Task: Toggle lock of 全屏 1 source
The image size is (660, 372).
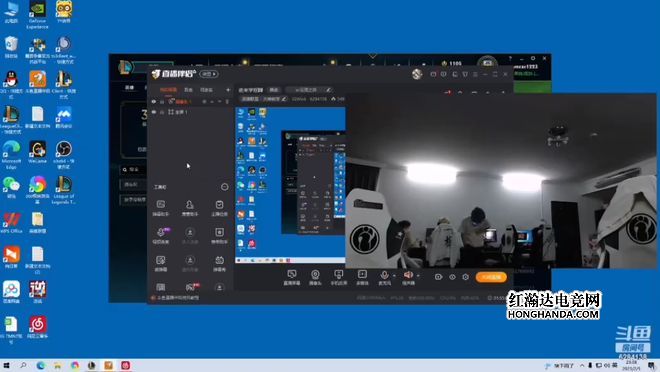Action: pyautogui.click(x=162, y=112)
